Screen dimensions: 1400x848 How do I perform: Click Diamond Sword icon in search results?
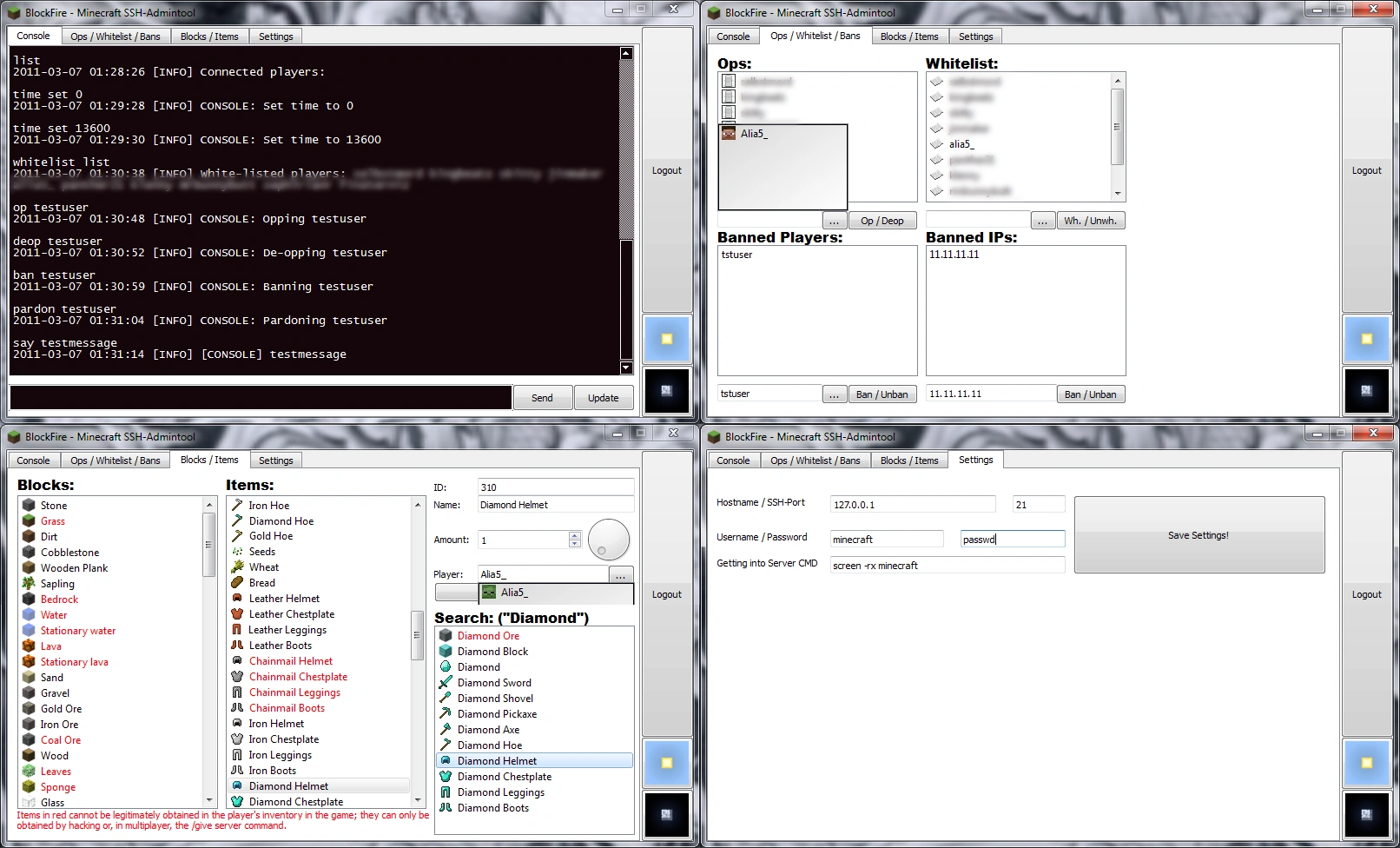(446, 682)
